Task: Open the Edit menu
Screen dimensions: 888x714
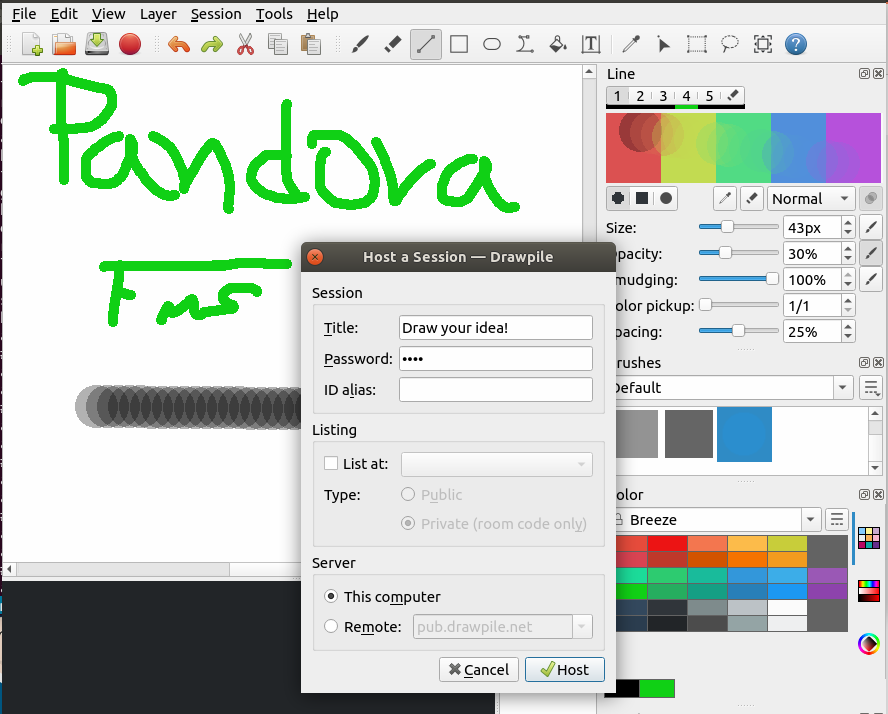Action: (x=63, y=14)
